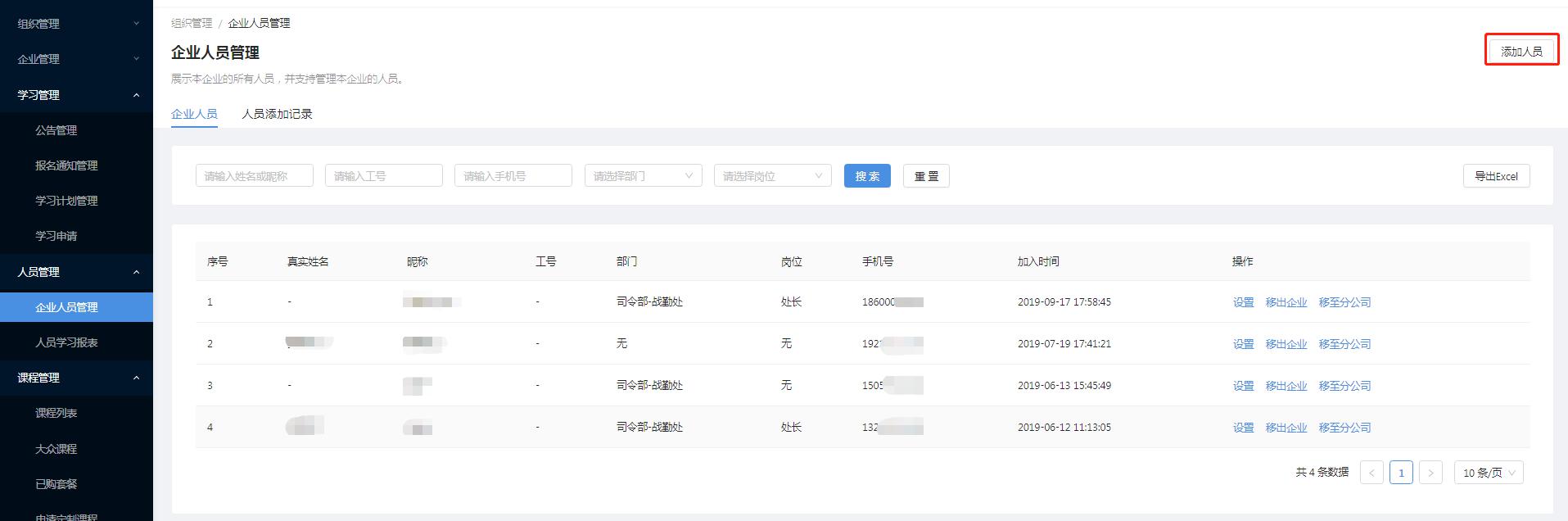The width and height of the screenshot is (1568, 521).
Task: Click 移出企业 for row 1
Action: pos(1286,302)
